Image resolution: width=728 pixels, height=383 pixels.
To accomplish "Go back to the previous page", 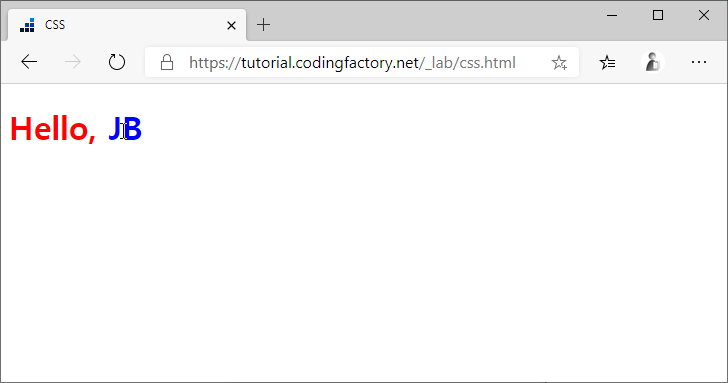I will pyautogui.click(x=29, y=62).
